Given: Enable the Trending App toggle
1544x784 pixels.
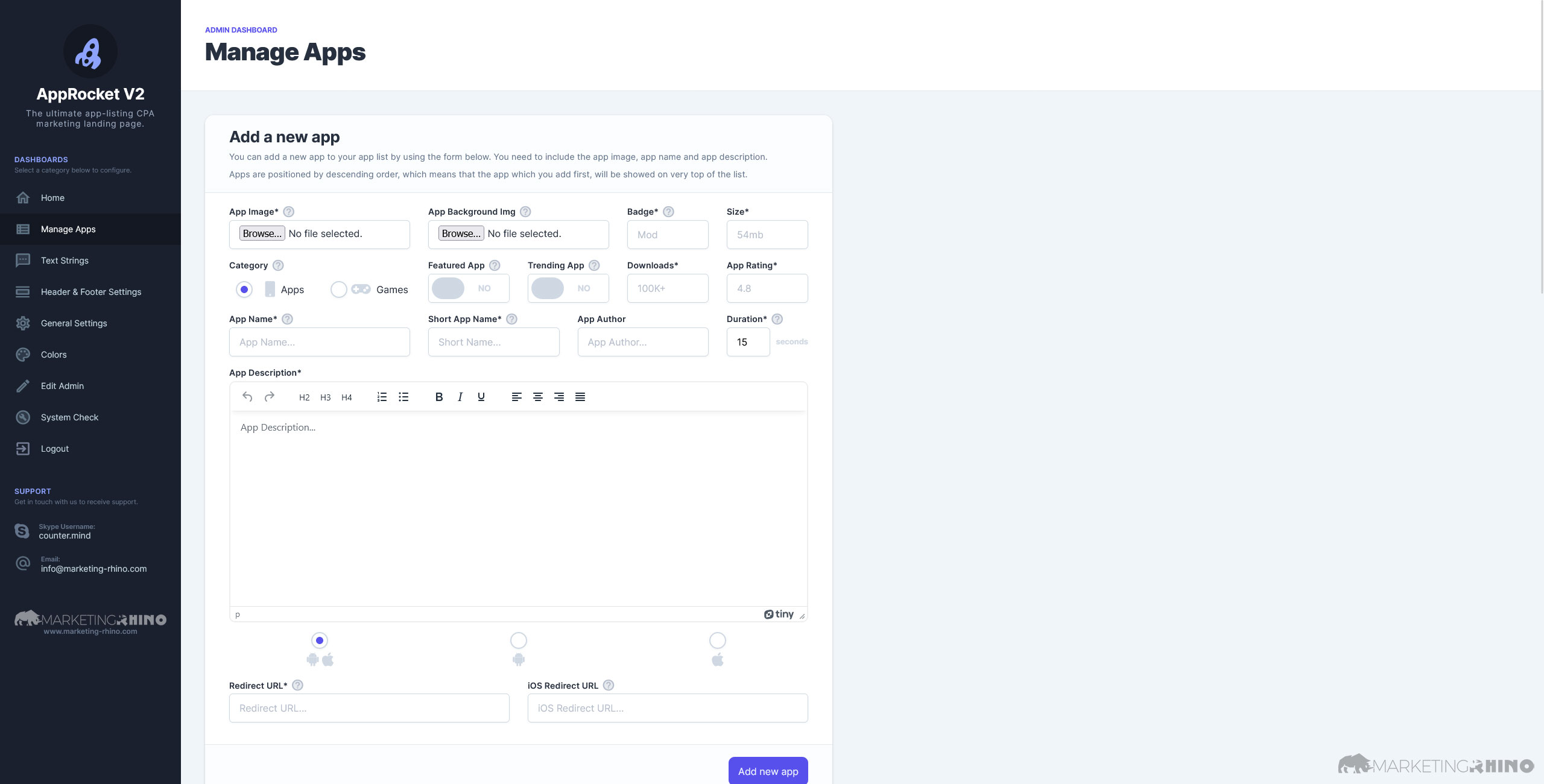Looking at the screenshot, I should (548, 288).
